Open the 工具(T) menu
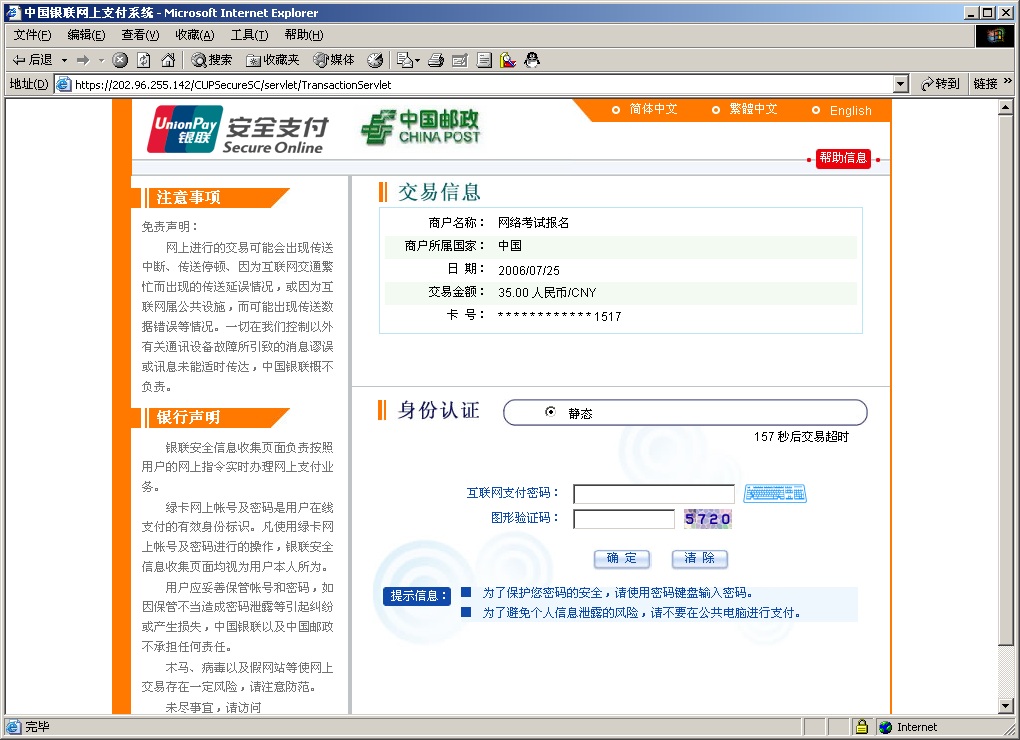Viewport: 1020px width, 740px height. click(249, 35)
